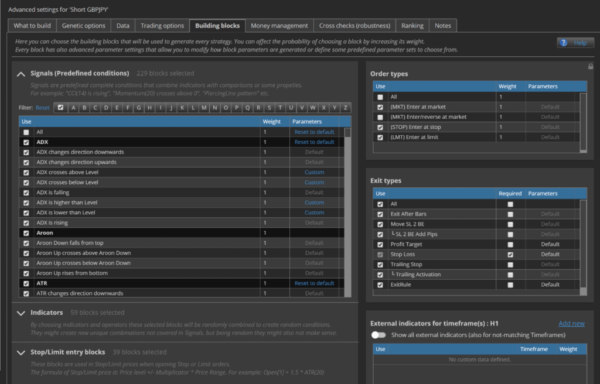
Task: Select filter letter C
Action: 95,108
